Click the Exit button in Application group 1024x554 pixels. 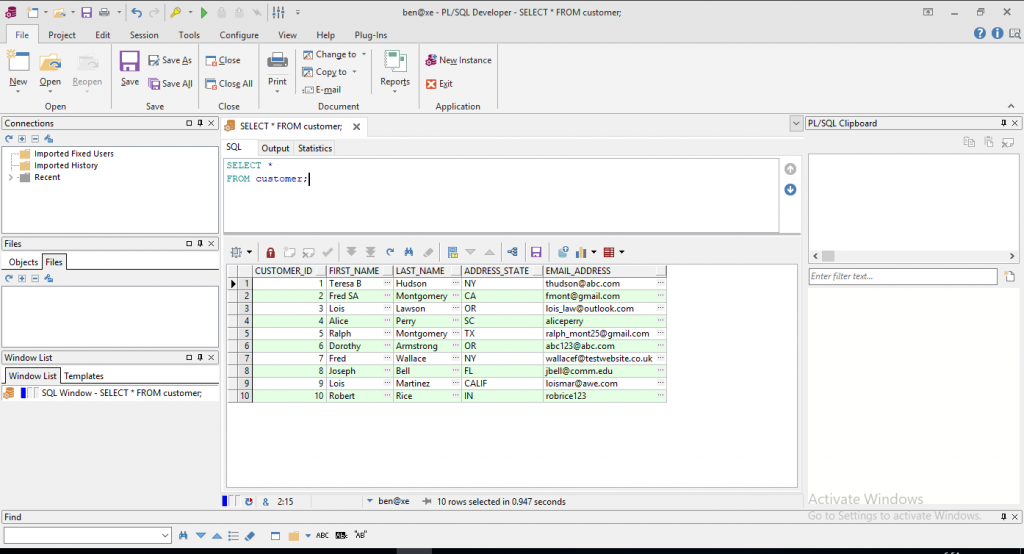pyautogui.click(x=439, y=84)
